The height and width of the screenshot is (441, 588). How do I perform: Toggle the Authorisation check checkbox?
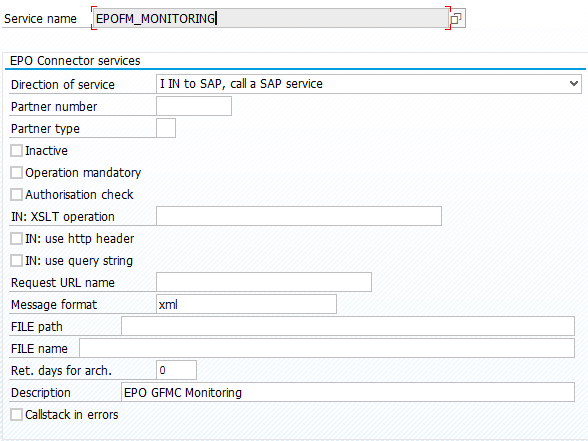(16, 195)
